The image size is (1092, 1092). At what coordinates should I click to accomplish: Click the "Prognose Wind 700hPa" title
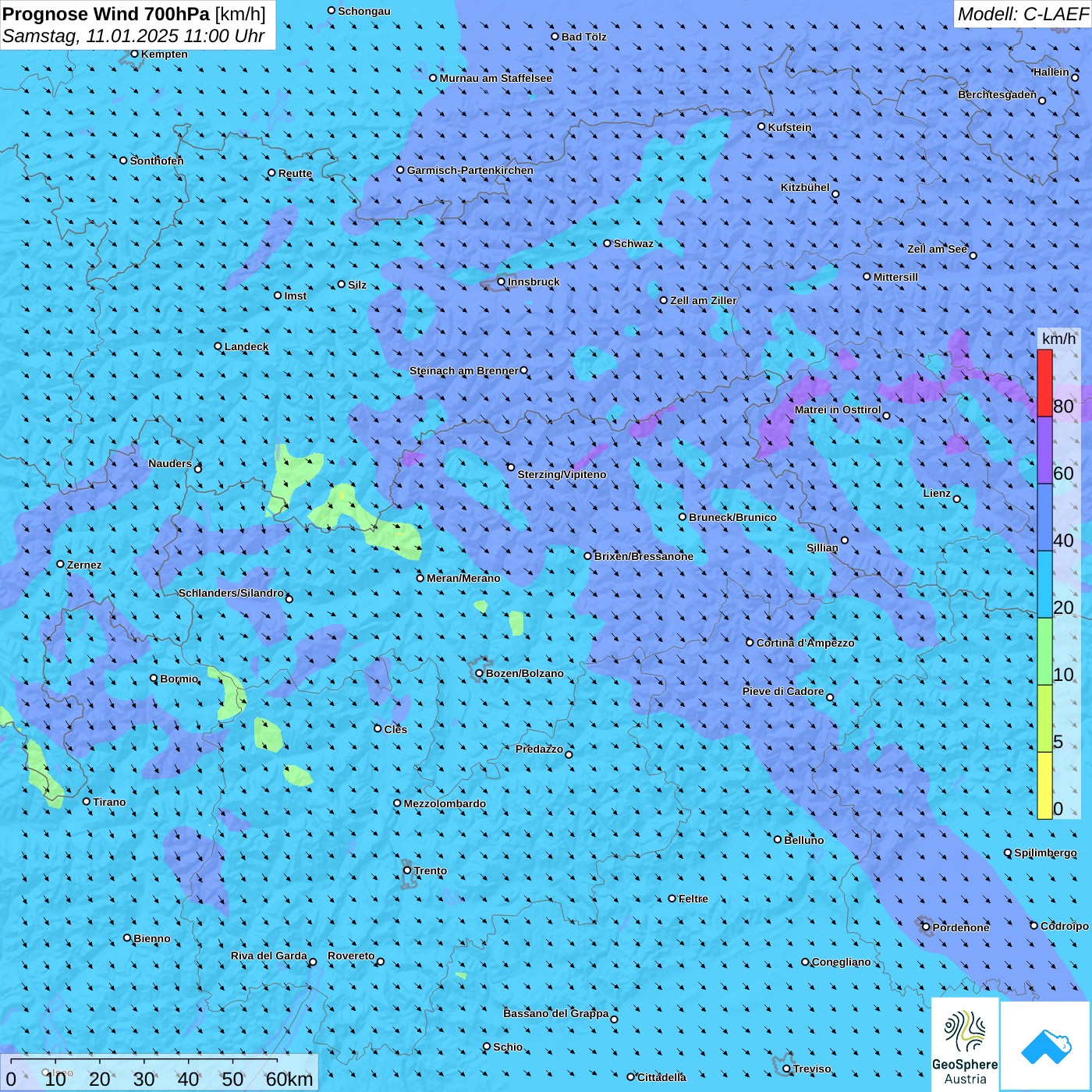[106, 13]
